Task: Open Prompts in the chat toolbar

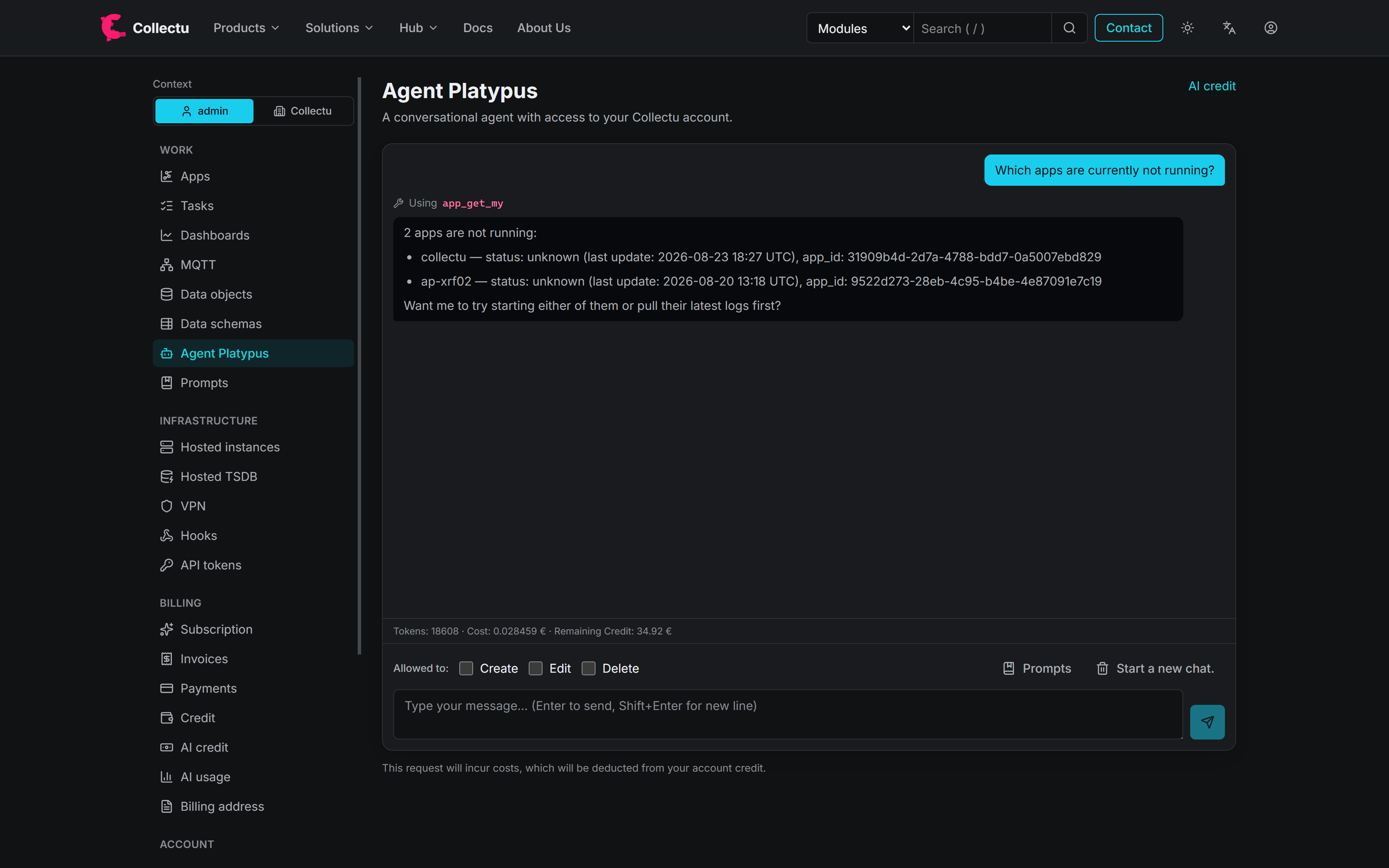Action: pos(1037,668)
